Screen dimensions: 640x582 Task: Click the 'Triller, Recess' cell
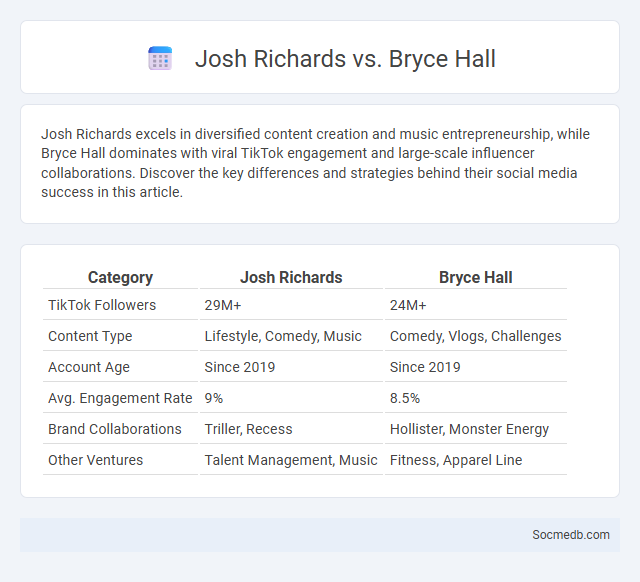pos(248,429)
